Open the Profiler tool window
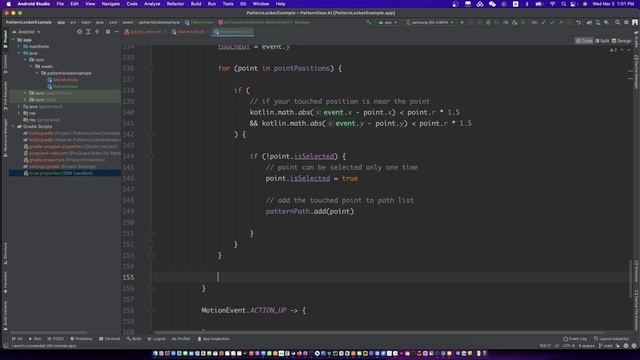This screenshot has width=640, height=360. tap(181, 339)
